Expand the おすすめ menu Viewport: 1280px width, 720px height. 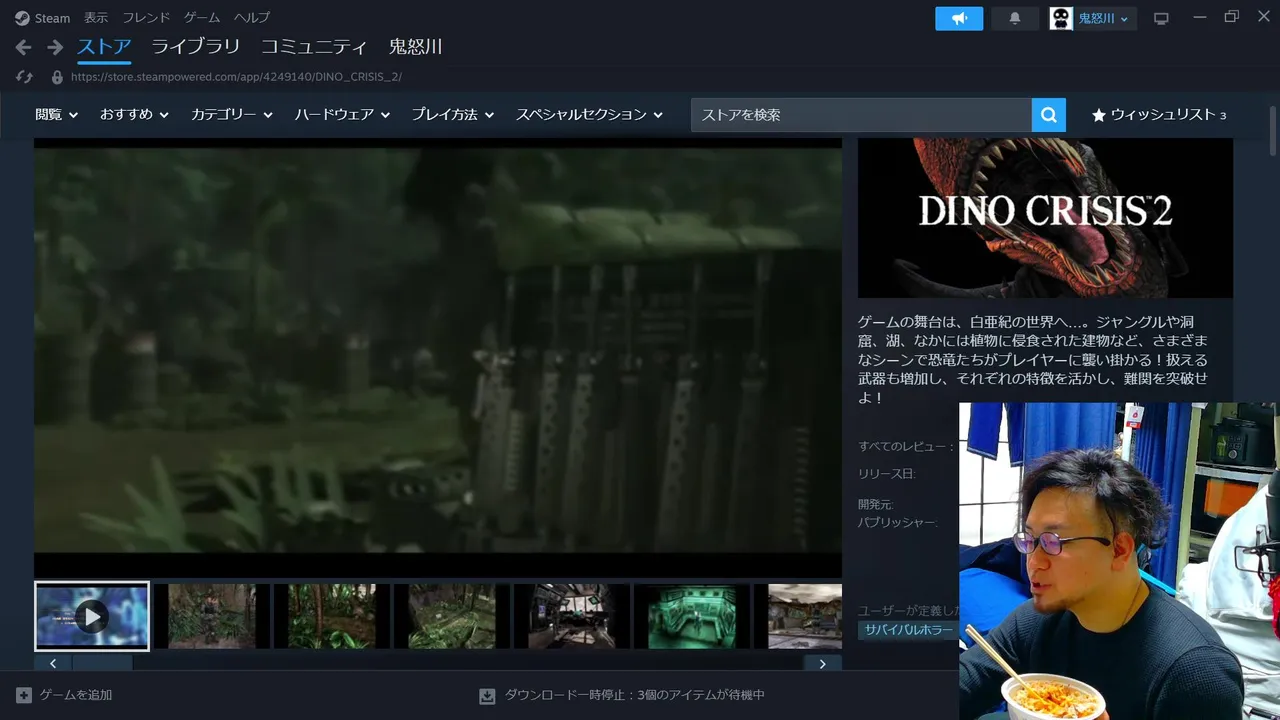(x=134, y=115)
